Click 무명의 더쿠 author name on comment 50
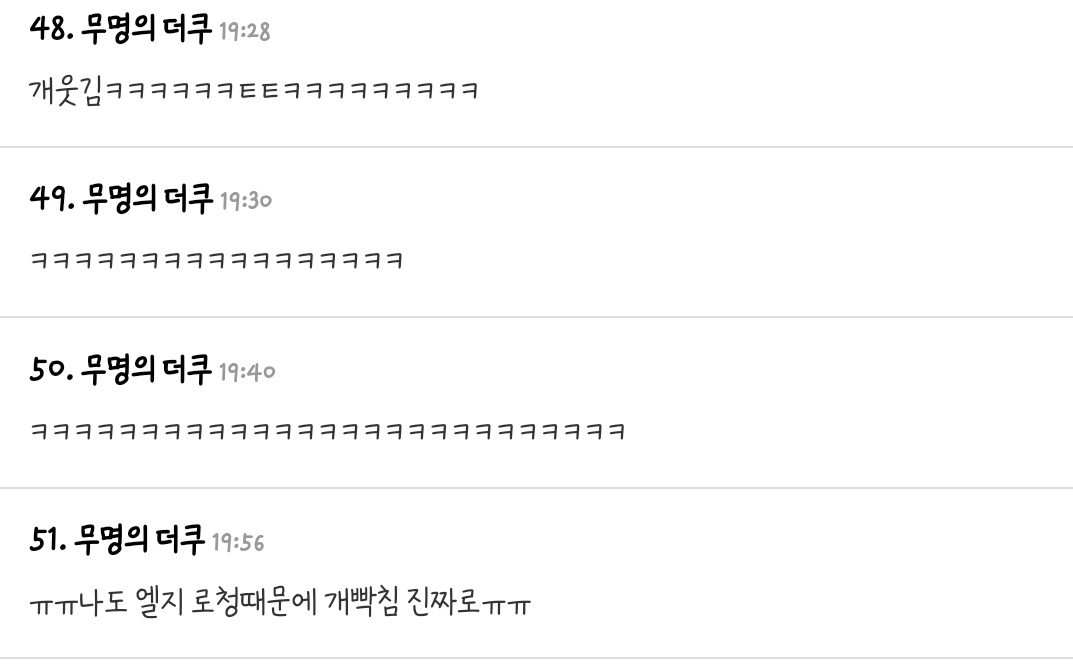The width and height of the screenshot is (1073, 669). [x=146, y=369]
